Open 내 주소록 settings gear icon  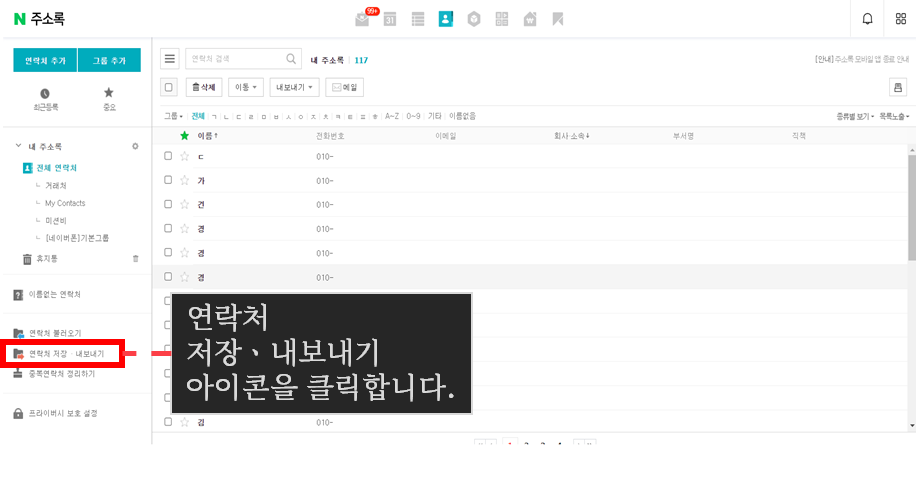click(135, 146)
